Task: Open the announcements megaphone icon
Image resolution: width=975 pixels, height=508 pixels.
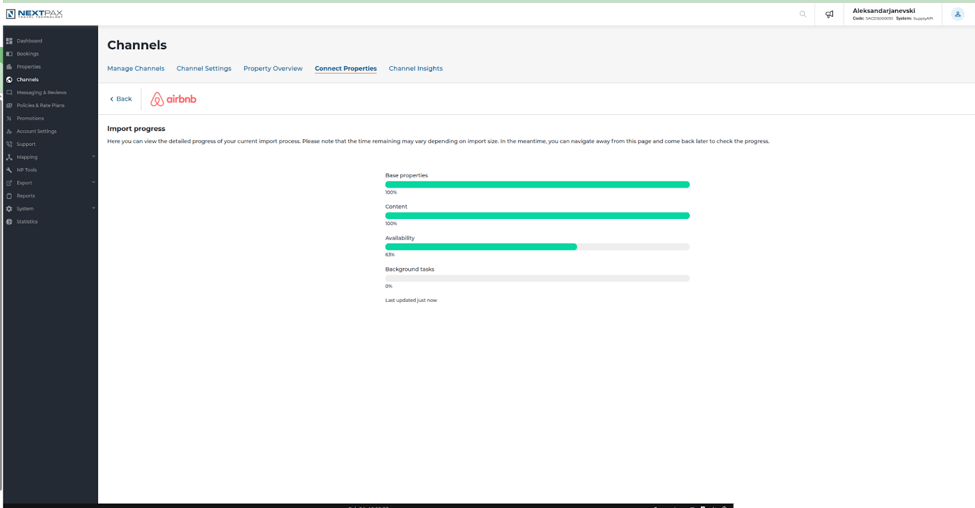Action: pos(829,14)
